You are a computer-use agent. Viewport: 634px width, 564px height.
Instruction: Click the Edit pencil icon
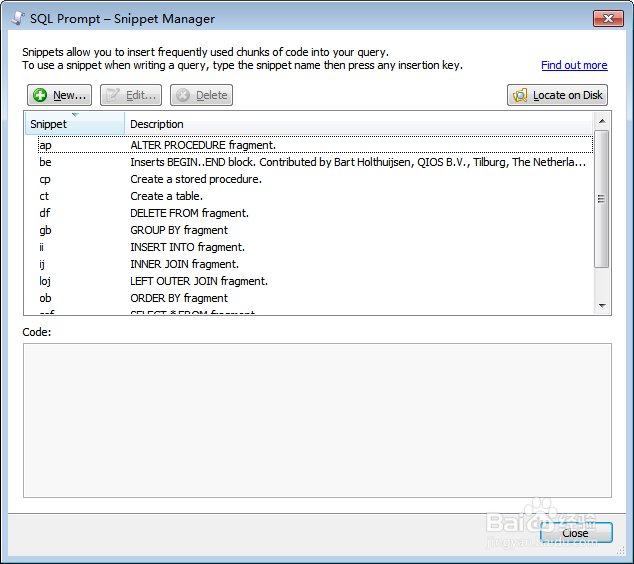113,95
